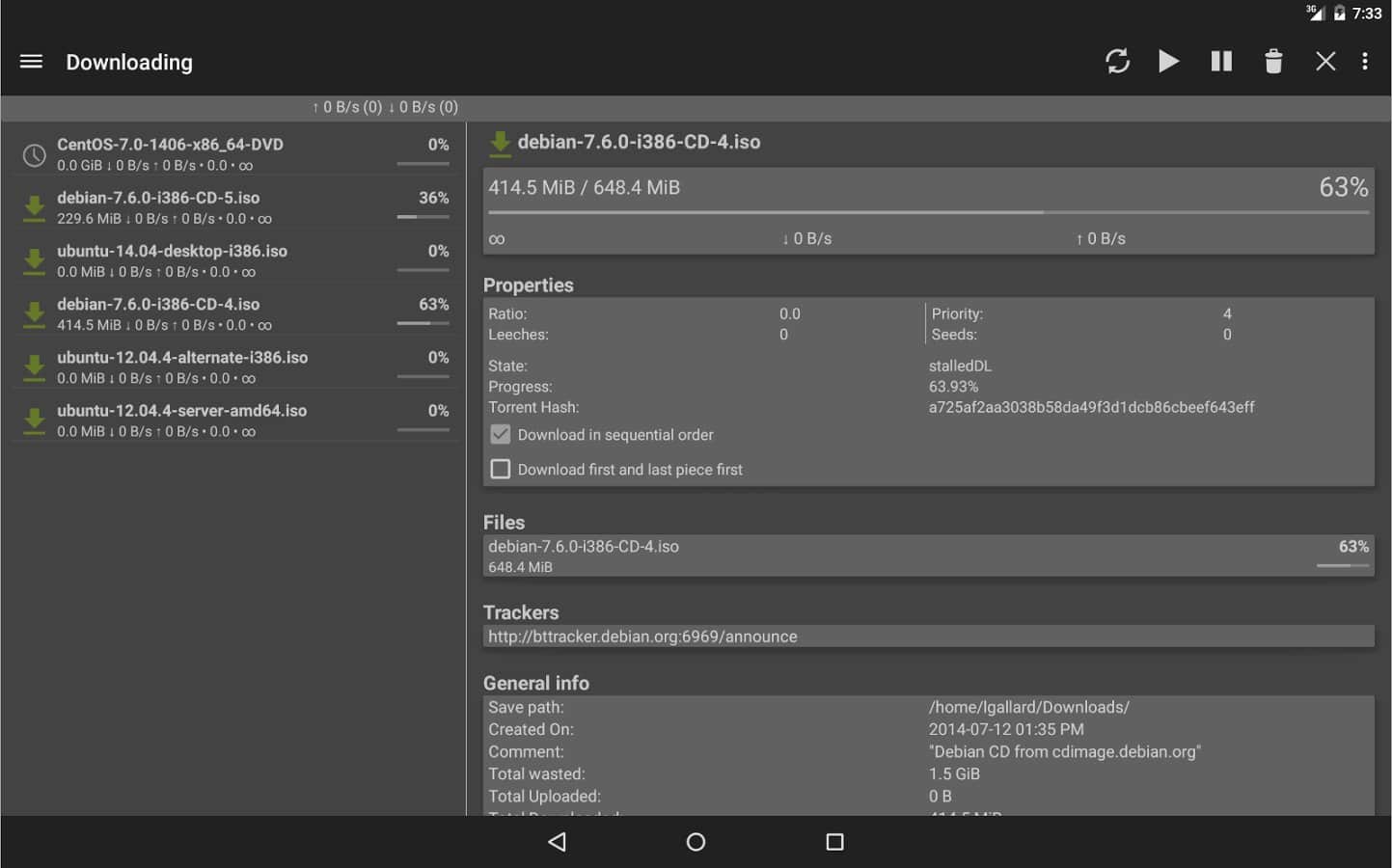Select CentOS-7.0-1406-x86_64-DVD torrent
Image resolution: width=1392 pixels, height=868 pixels.
(x=233, y=154)
